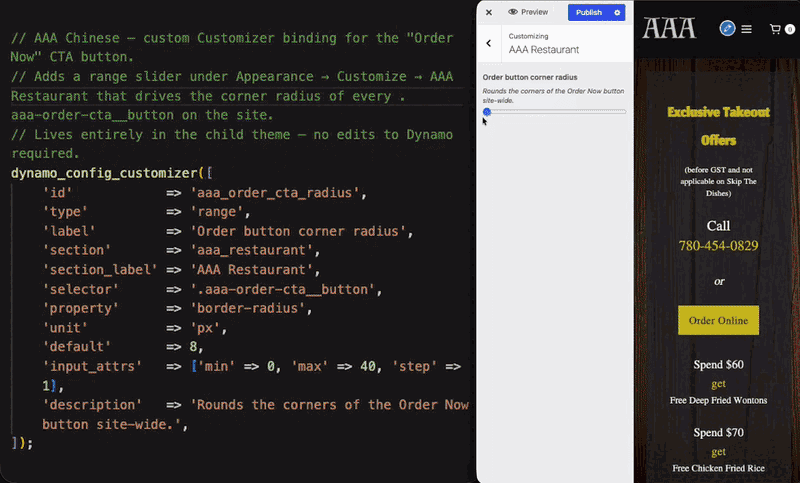
Task: Close the Customizer panel with X
Action: [489, 12]
